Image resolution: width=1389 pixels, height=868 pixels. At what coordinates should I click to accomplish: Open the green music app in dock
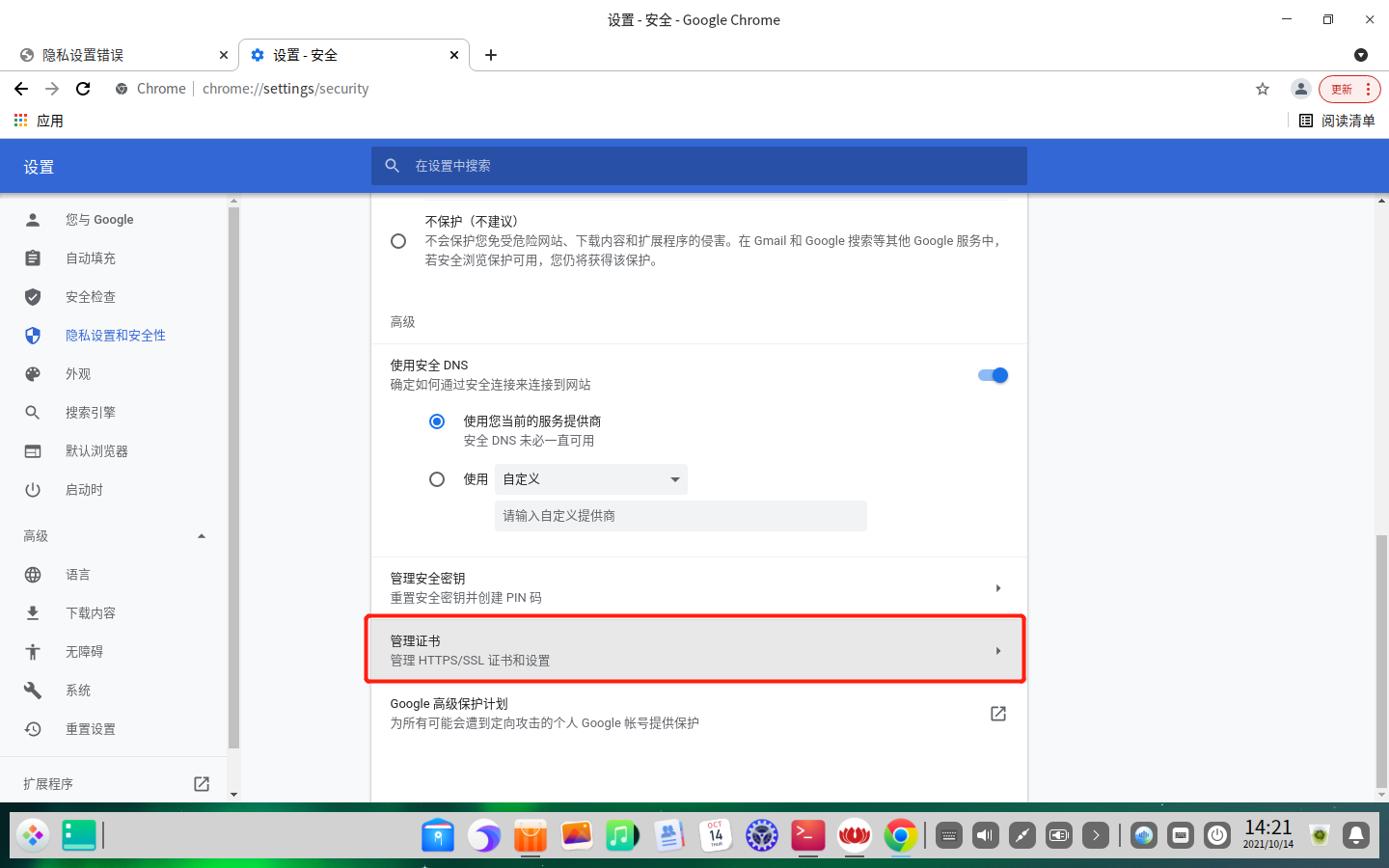coord(623,835)
